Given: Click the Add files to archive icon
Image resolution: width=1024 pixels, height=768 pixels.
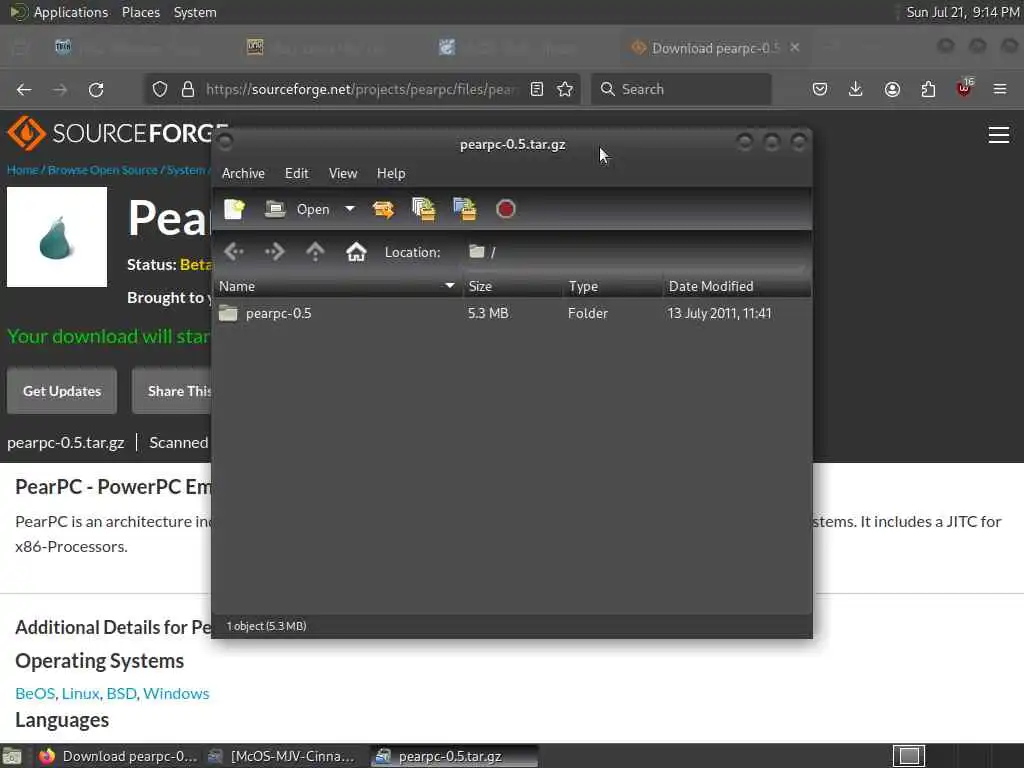Looking at the screenshot, I should pyautogui.click(x=424, y=209).
